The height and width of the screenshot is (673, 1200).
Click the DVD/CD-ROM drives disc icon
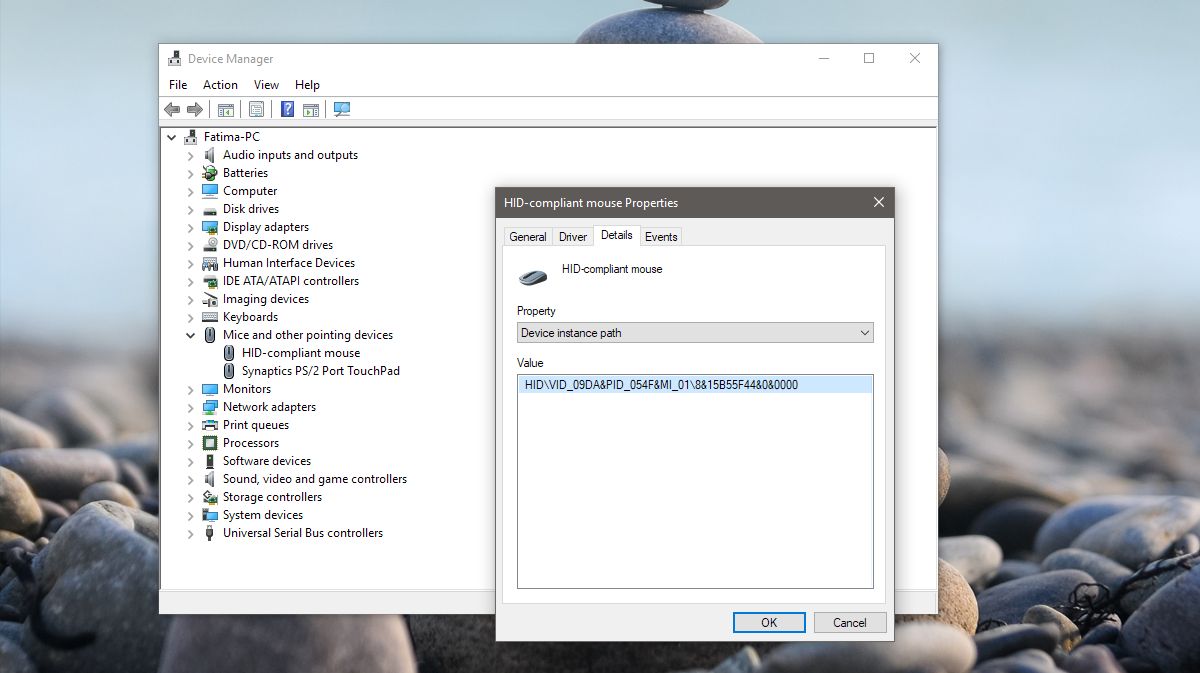point(210,245)
